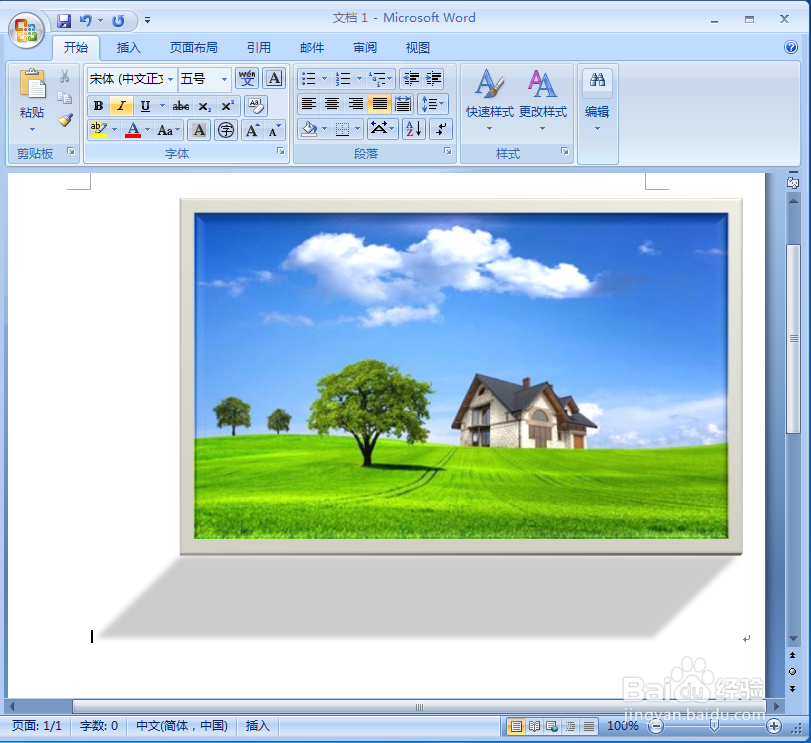811x743 pixels.
Task: Clear formatting with the eraser icon
Action: pyautogui.click(x=256, y=106)
